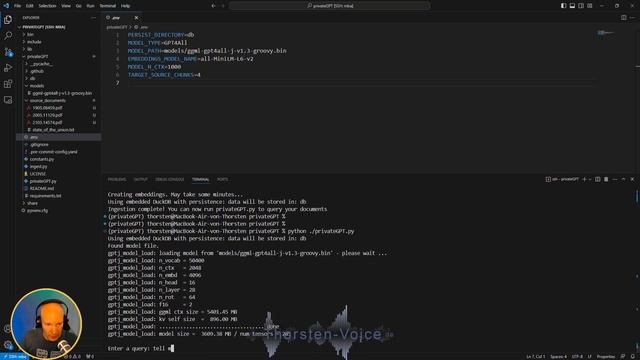The height and width of the screenshot is (360, 640).
Task: Switch to the PORTS panel tab
Action: (222, 179)
